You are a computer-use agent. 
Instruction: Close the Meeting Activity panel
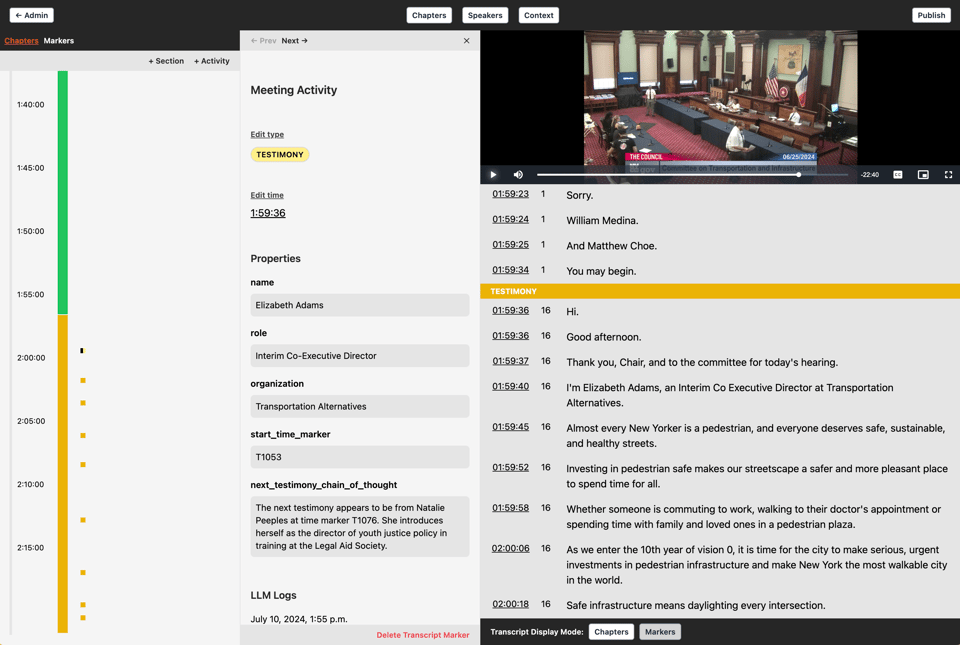tap(466, 41)
